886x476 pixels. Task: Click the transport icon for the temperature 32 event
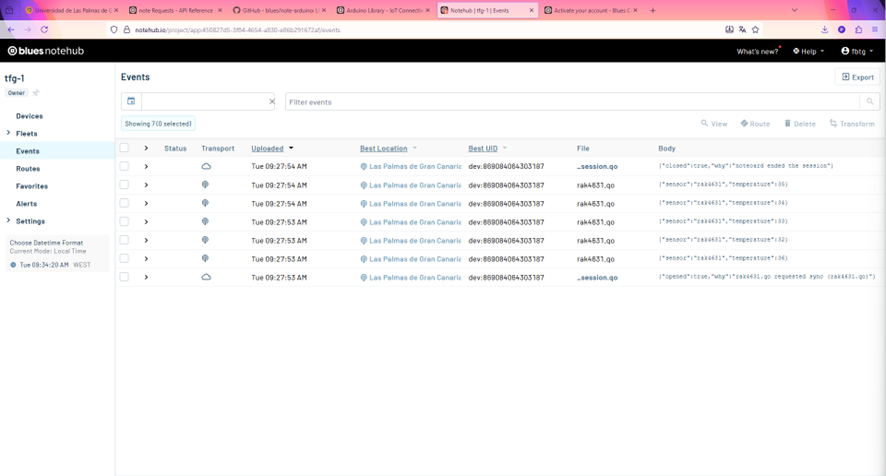tap(205, 240)
